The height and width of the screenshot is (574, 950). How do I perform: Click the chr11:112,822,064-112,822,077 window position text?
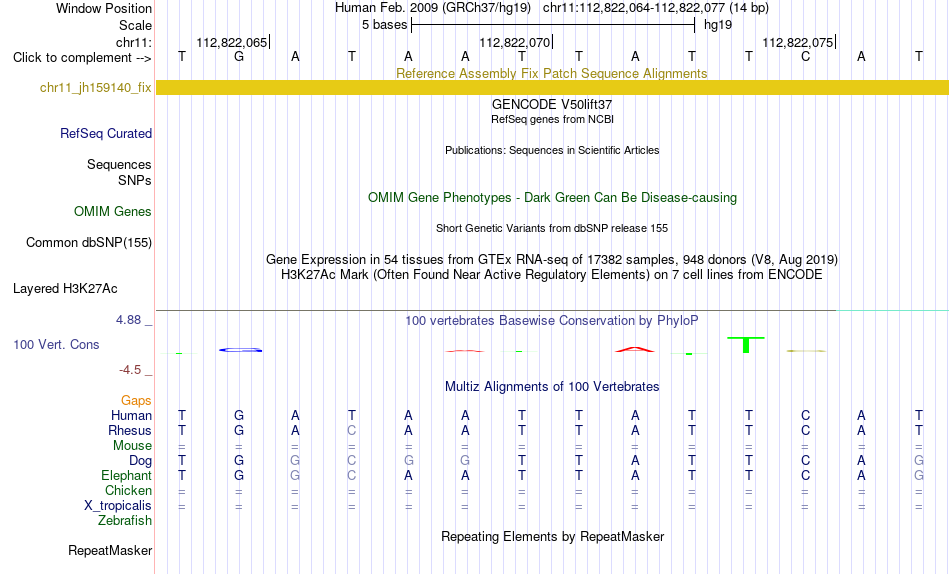coord(656,8)
